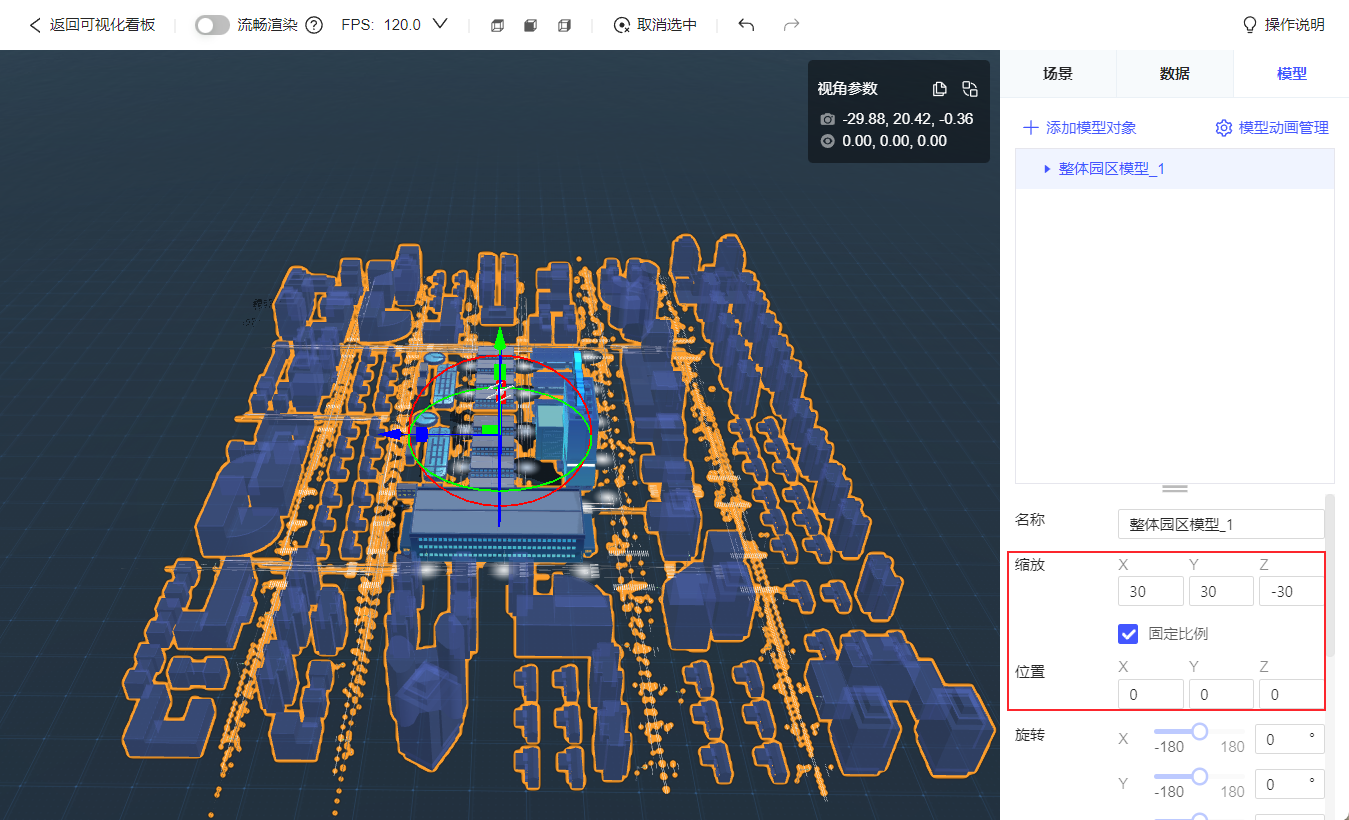
Task: Click the eye target value 0.00, 0.00, 0.00
Action: (894, 141)
